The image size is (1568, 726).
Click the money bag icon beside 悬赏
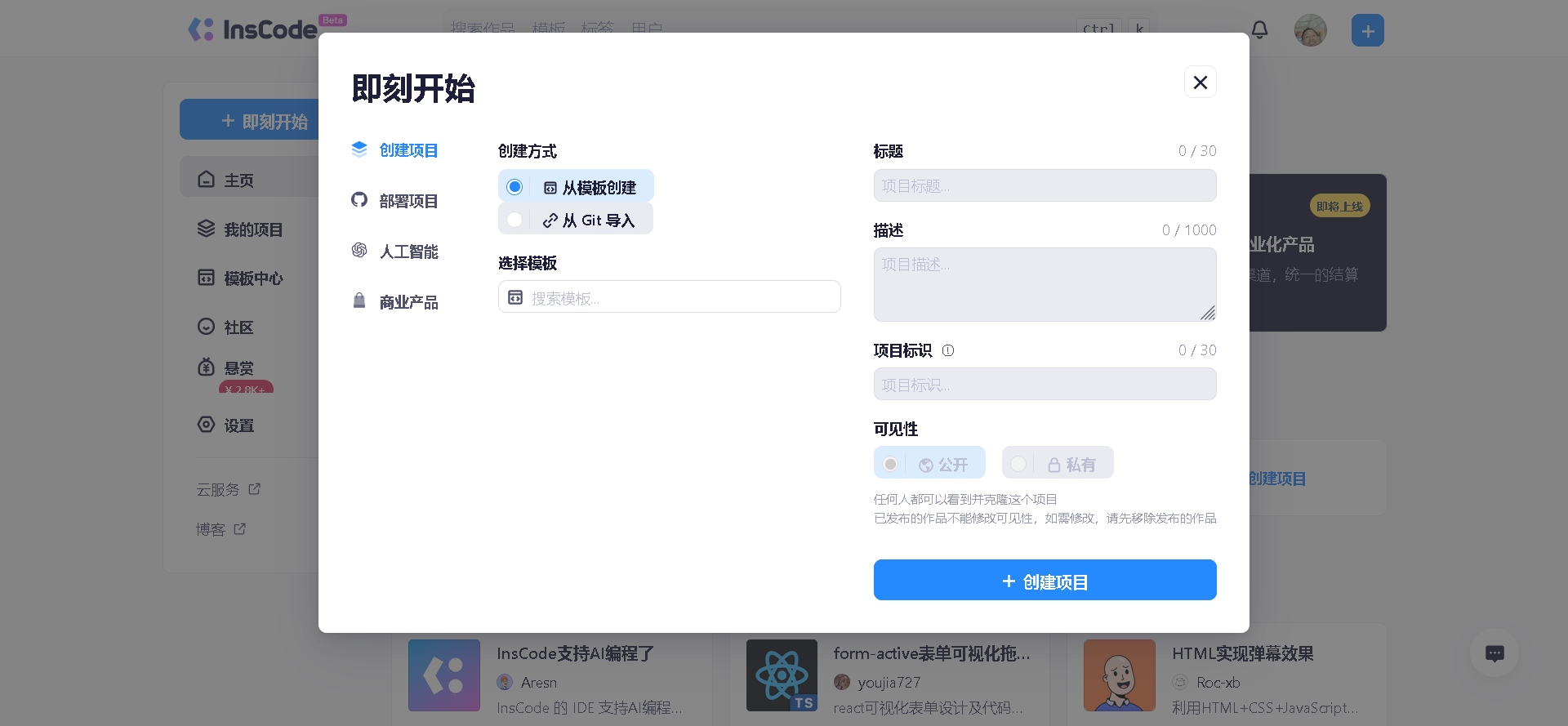206,367
